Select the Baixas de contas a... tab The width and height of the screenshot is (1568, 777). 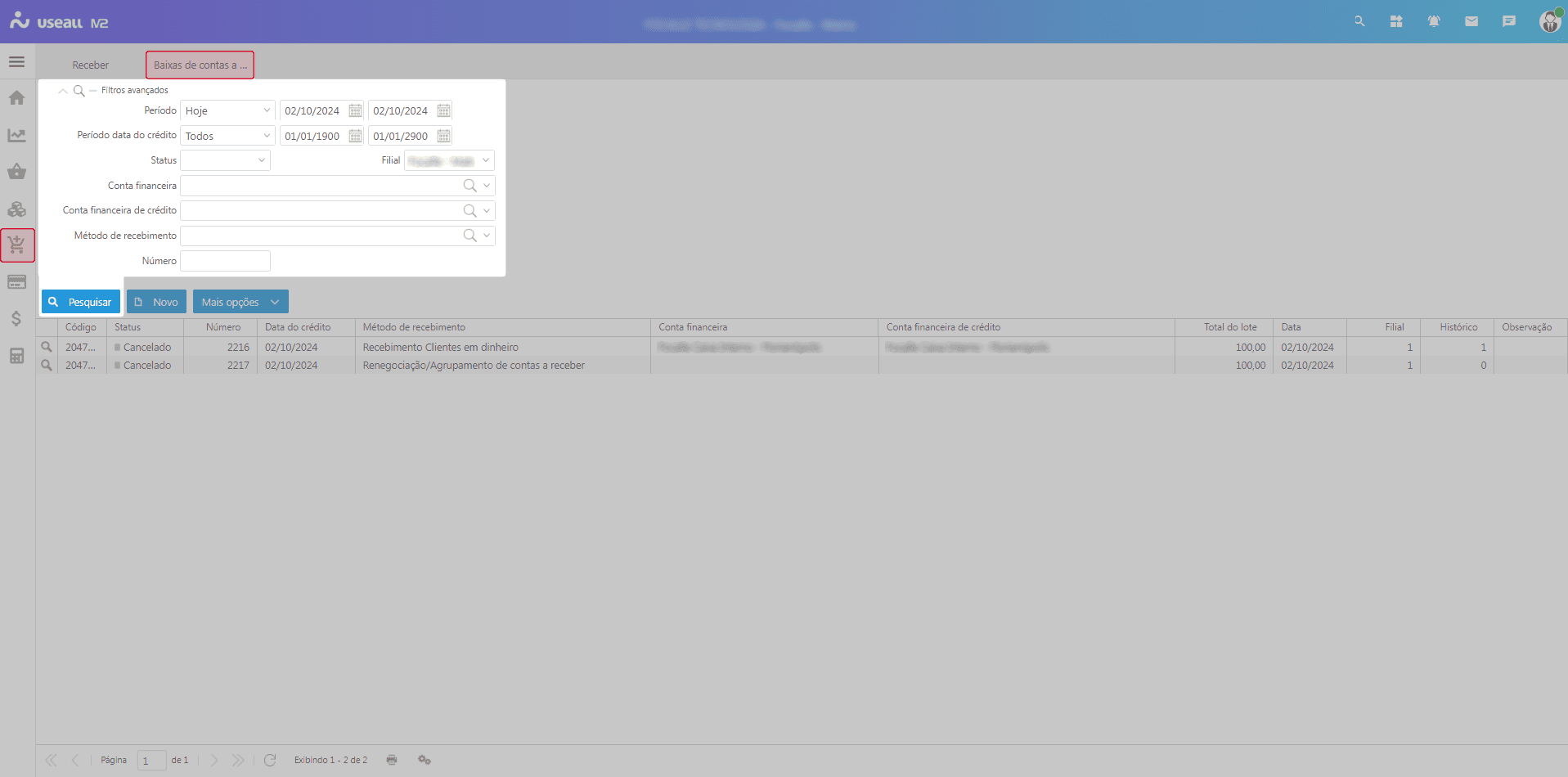coord(200,65)
